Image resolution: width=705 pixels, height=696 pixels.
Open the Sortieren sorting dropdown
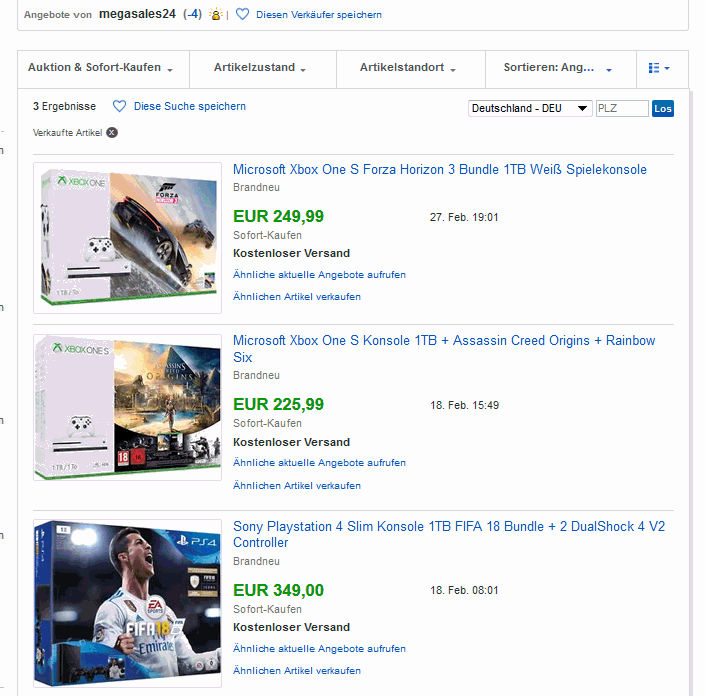click(x=561, y=69)
